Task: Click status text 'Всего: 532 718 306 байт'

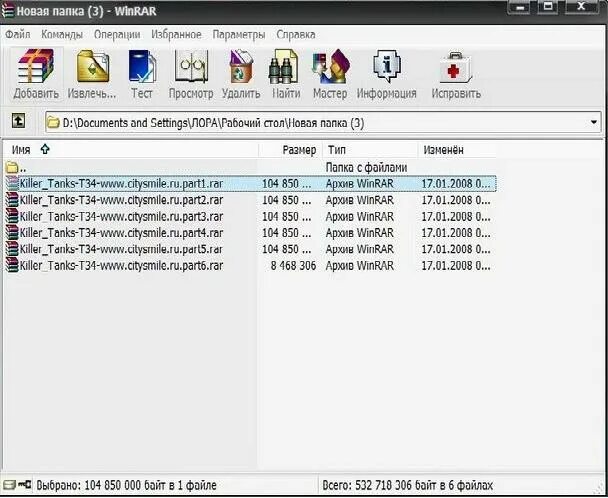Action: pos(408,485)
